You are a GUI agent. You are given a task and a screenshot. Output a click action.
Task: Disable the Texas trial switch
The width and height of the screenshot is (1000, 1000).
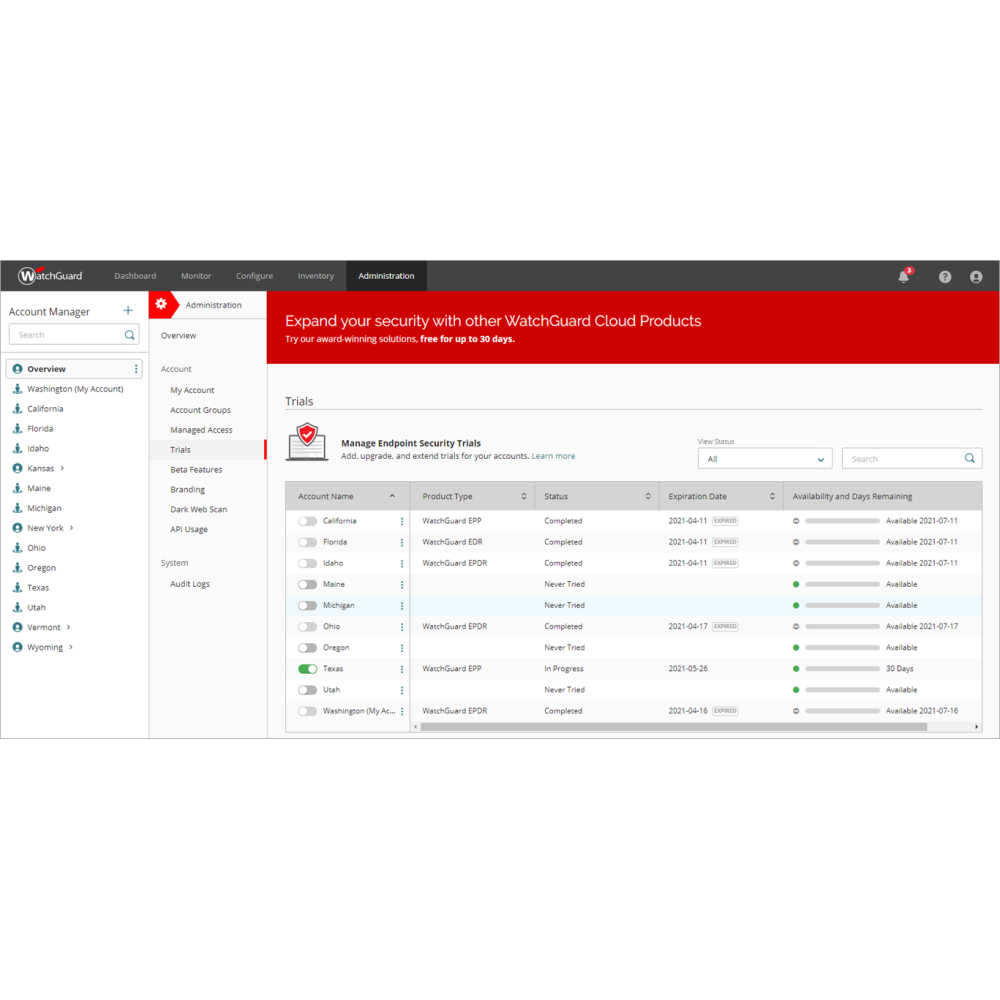coord(307,668)
